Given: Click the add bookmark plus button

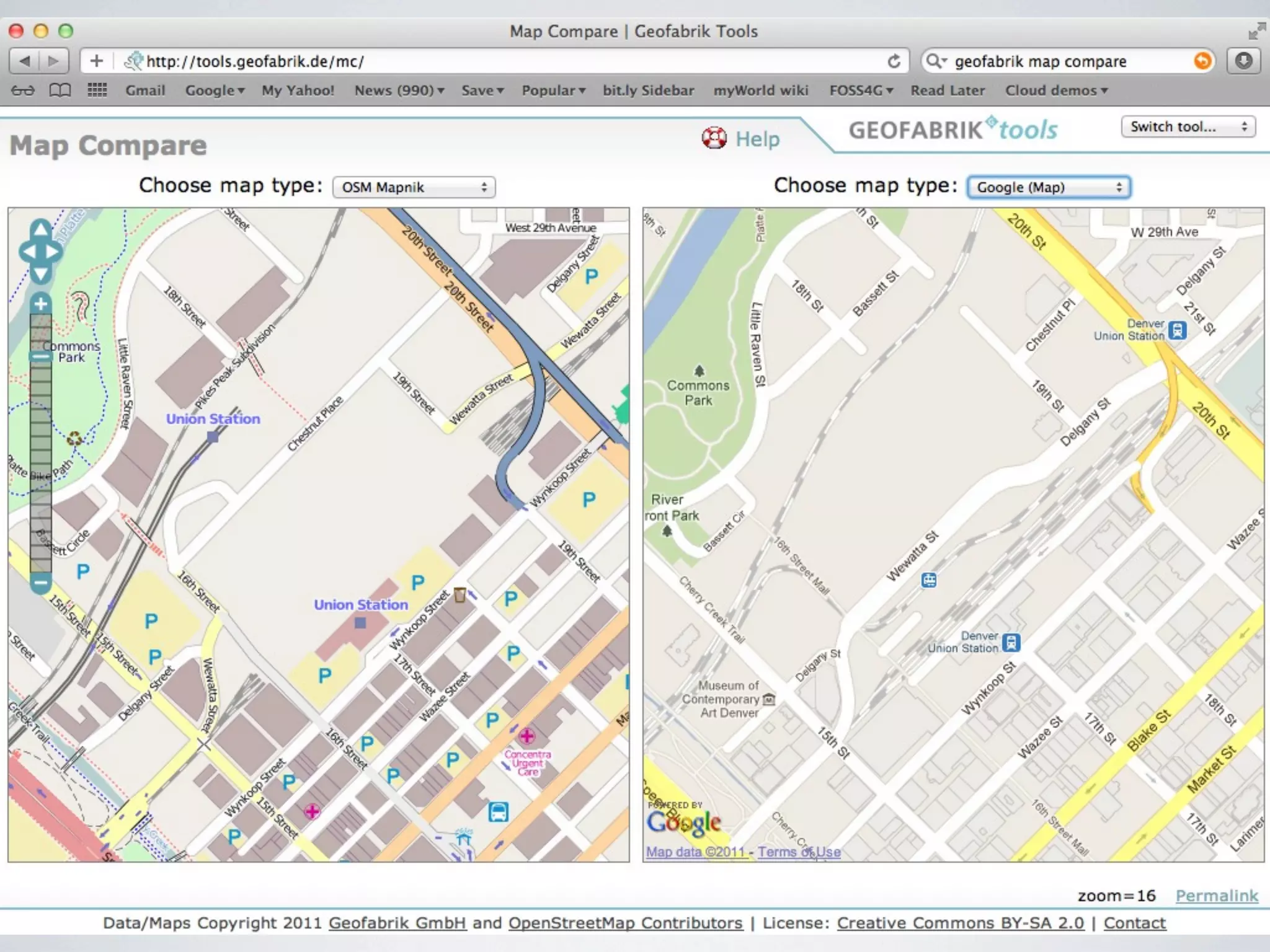Looking at the screenshot, I should coord(96,61).
